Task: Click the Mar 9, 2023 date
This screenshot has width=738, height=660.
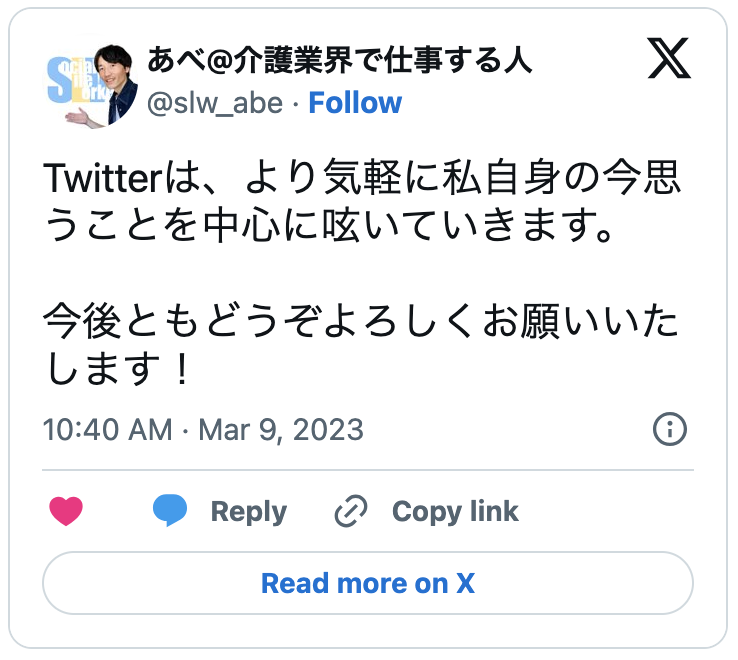Action: pyautogui.click(x=281, y=430)
